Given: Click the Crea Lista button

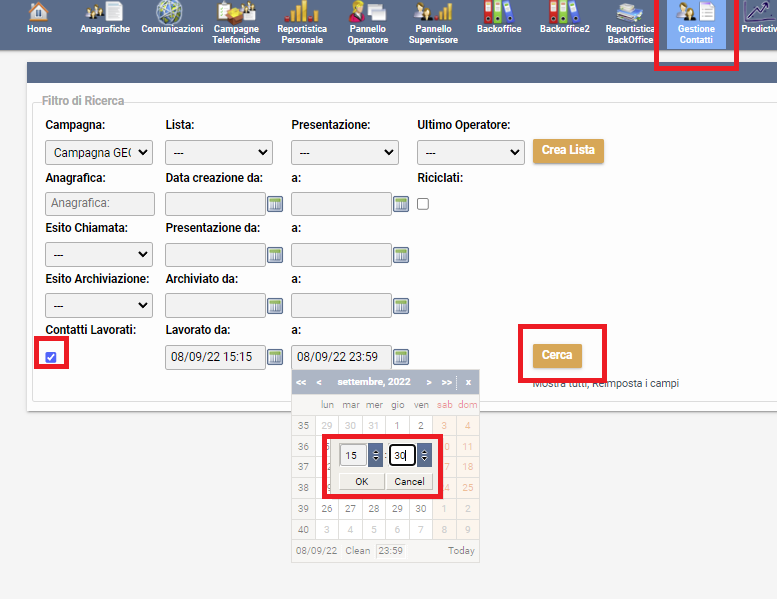Looking at the screenshot, I should pyautogui.click(x=568, y=151).
